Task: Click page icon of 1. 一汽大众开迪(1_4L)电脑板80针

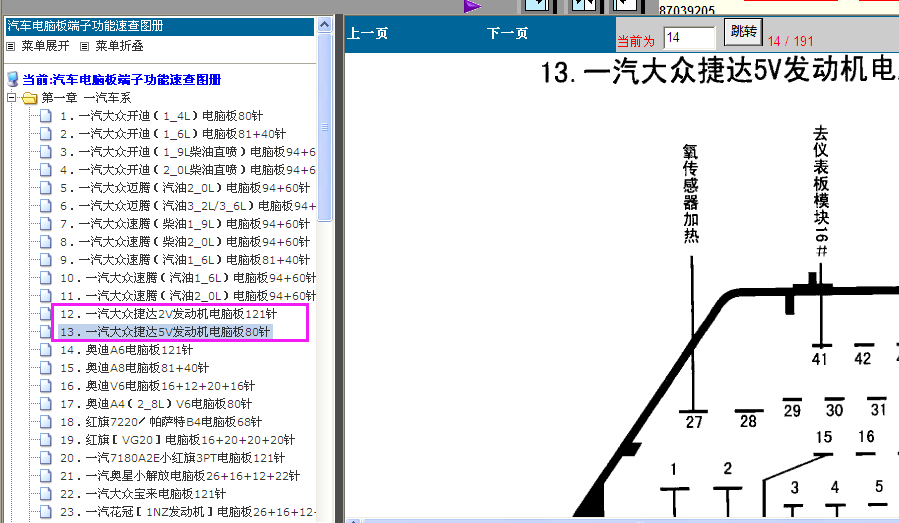Action: coord(46,116)
